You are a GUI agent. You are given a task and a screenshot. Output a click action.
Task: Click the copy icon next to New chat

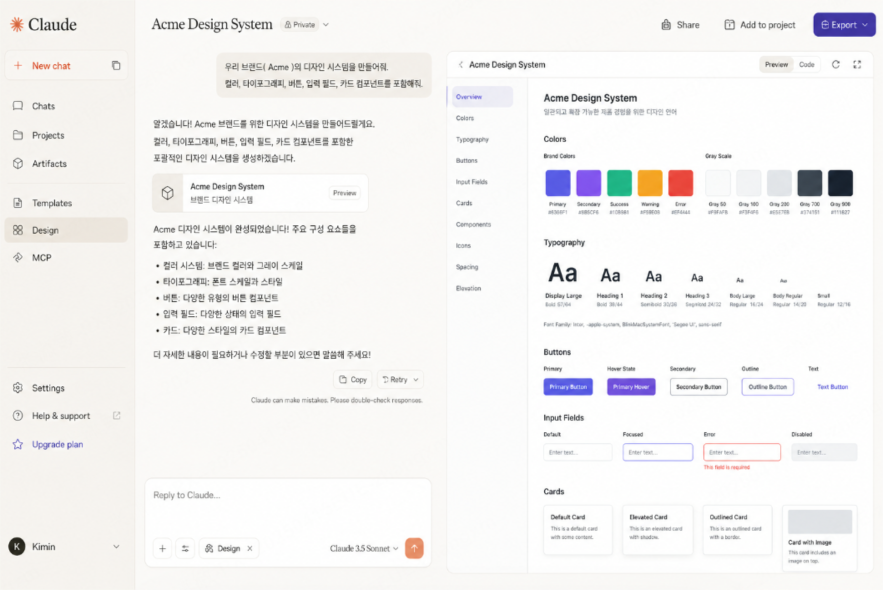pyautogui.click(x=116, y=65)
